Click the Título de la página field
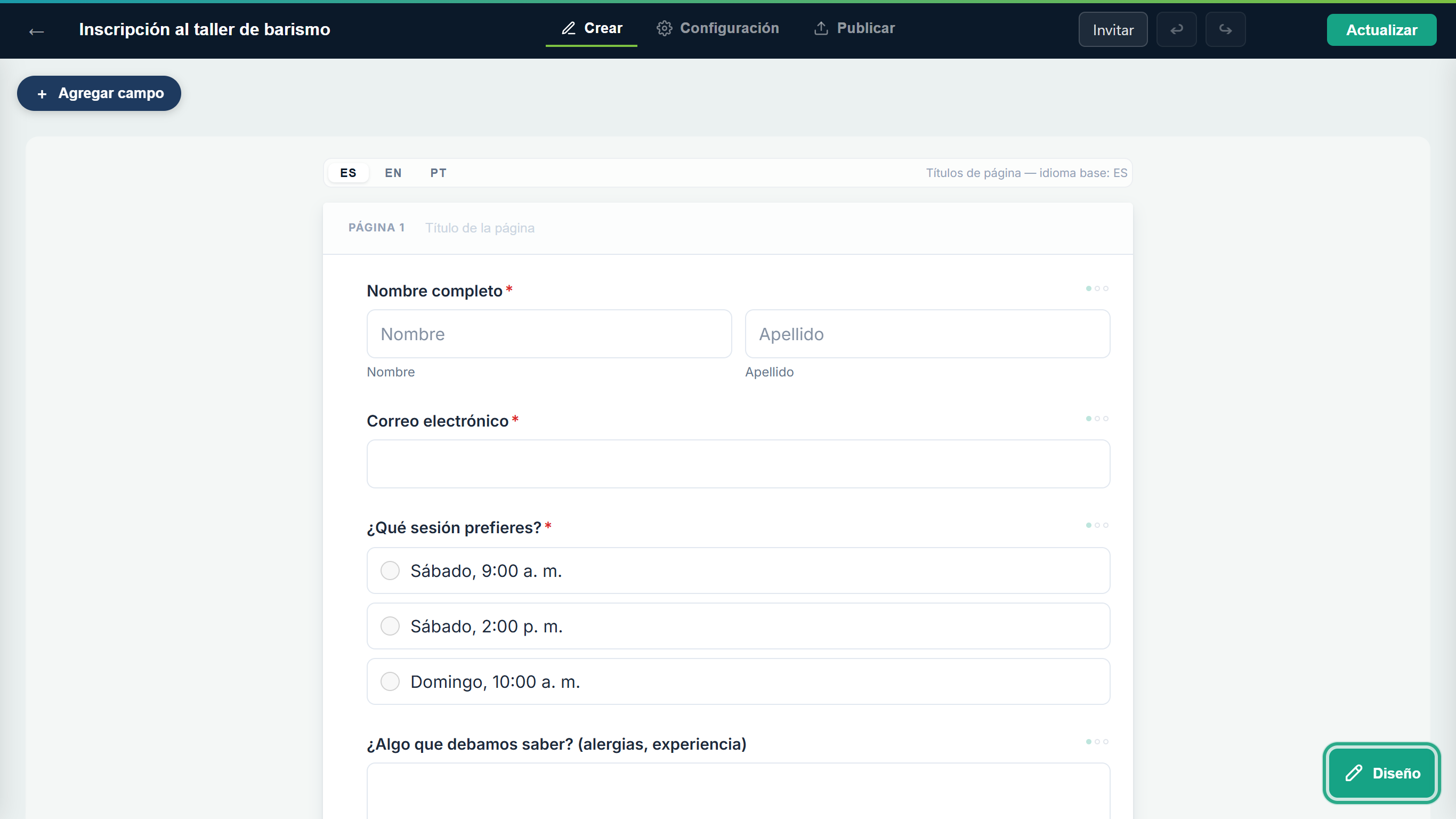1456x819 pixels. pyautogui.click(x=479, y=228)
